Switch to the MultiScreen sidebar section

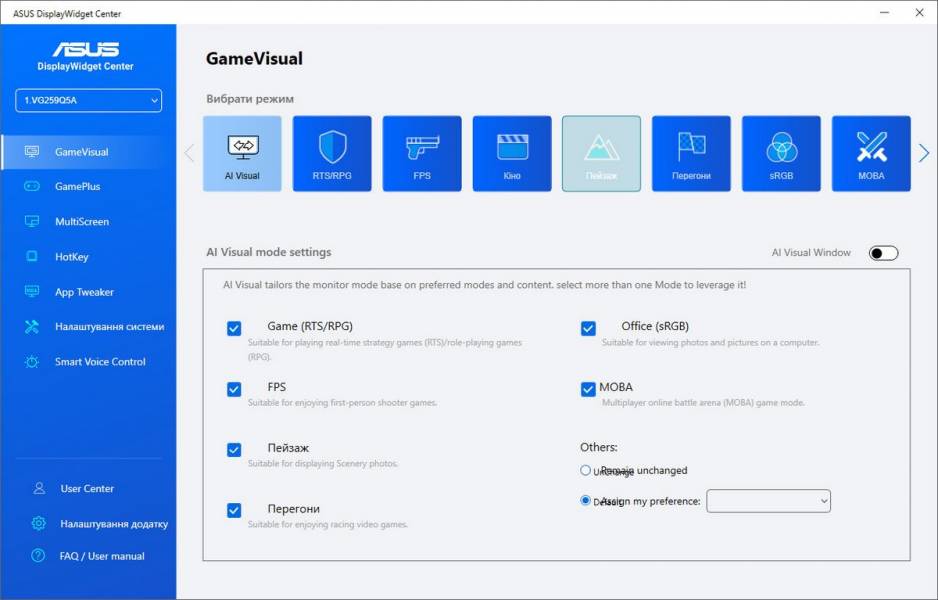(81, 222)
